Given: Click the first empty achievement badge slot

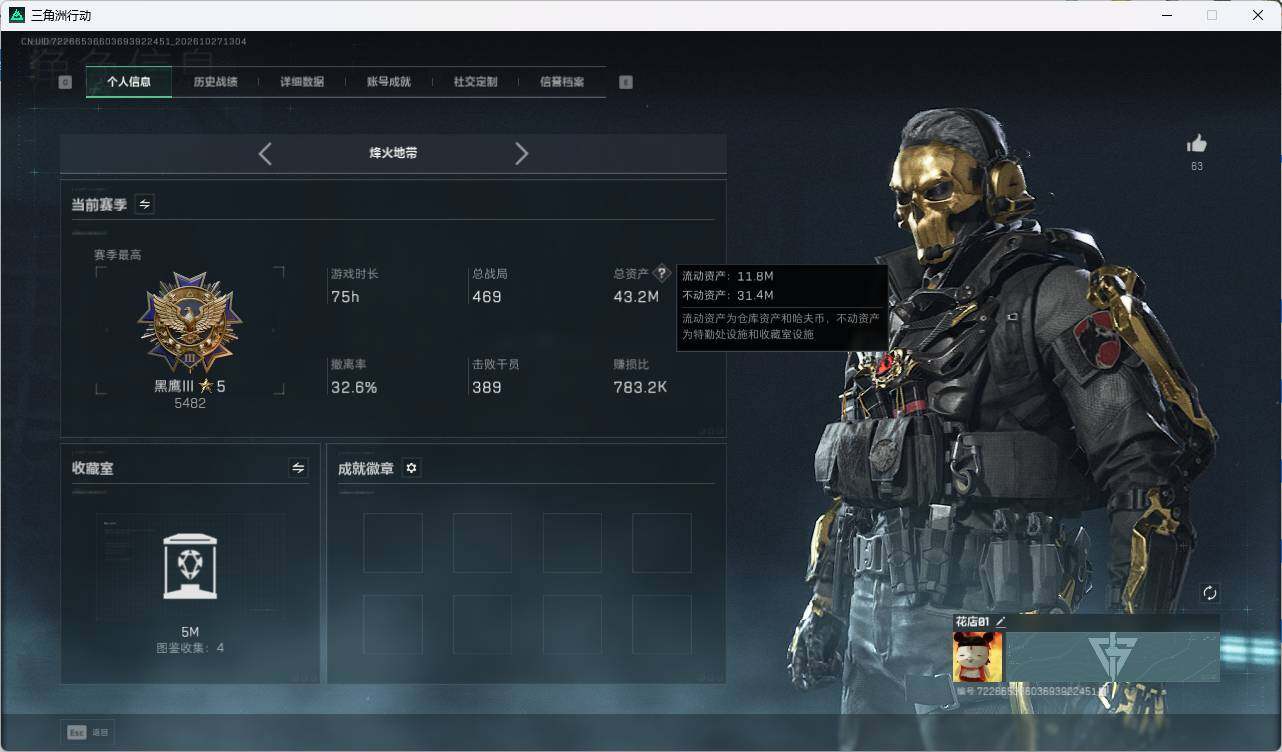Looking at the screenshot, I should pos(393,543).
